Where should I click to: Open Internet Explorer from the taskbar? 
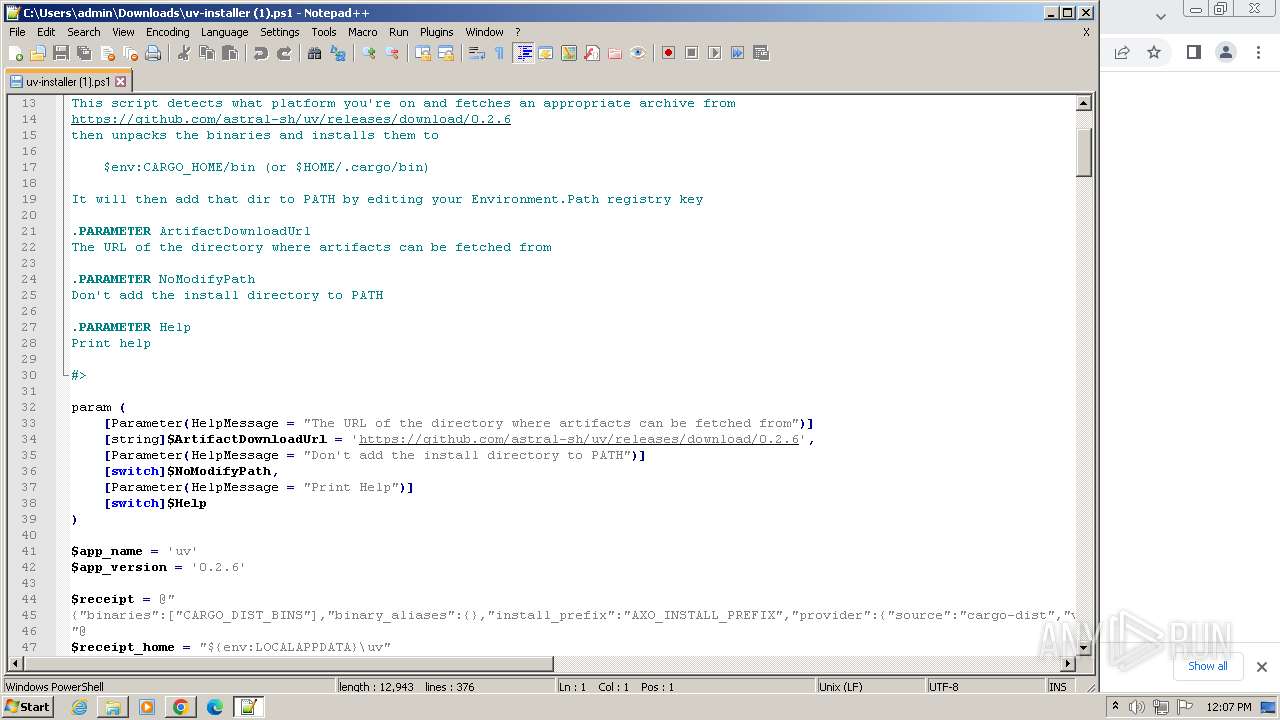pyautogui.click(x=79, y=707)
